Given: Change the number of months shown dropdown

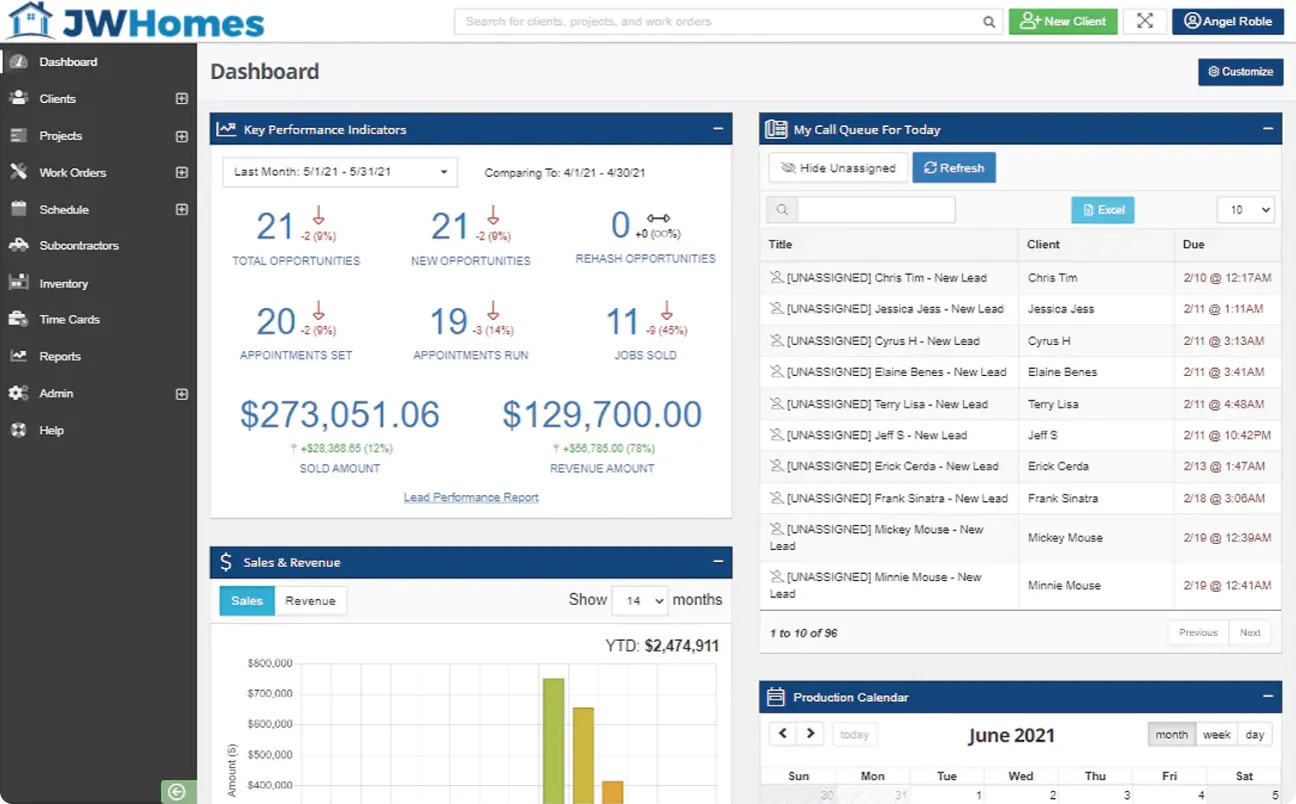Looking at the screenshot, I should click(639, 601).
